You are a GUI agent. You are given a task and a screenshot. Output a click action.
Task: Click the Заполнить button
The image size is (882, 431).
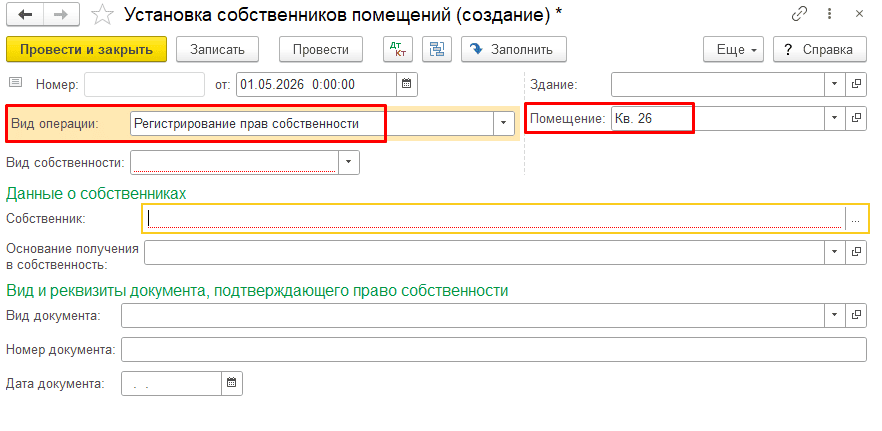[514, 50]
